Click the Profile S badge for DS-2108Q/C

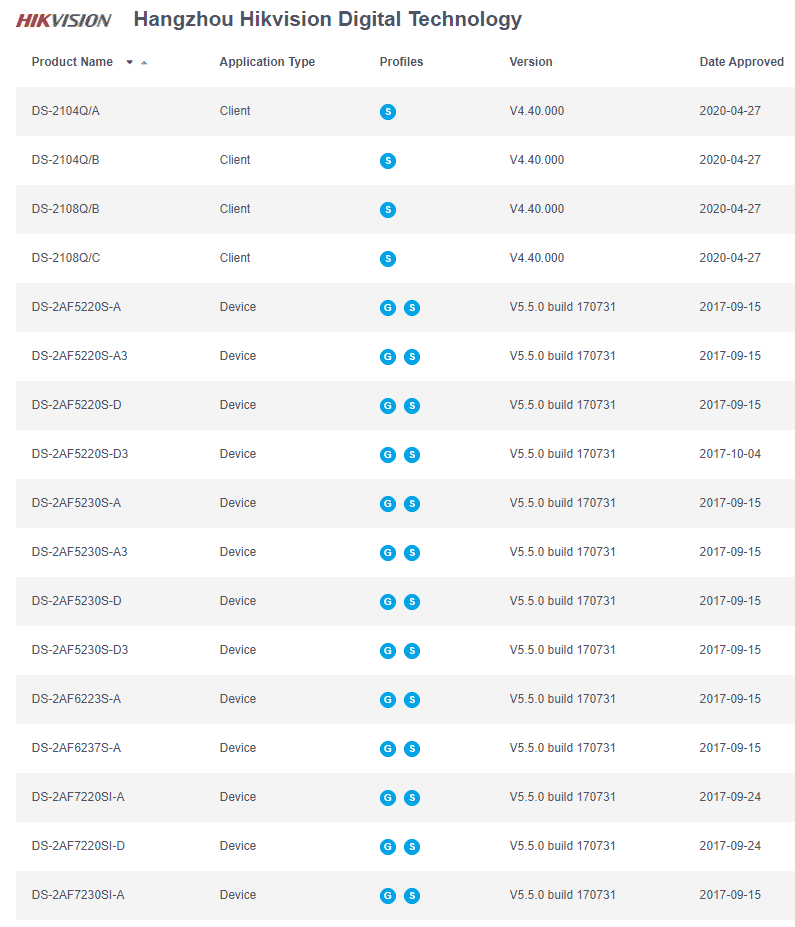(388, 259)
